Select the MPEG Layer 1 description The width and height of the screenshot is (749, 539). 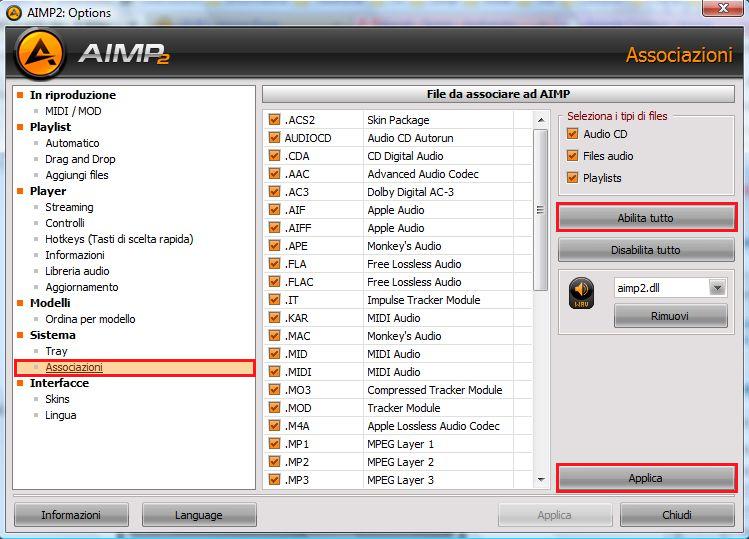400,443
